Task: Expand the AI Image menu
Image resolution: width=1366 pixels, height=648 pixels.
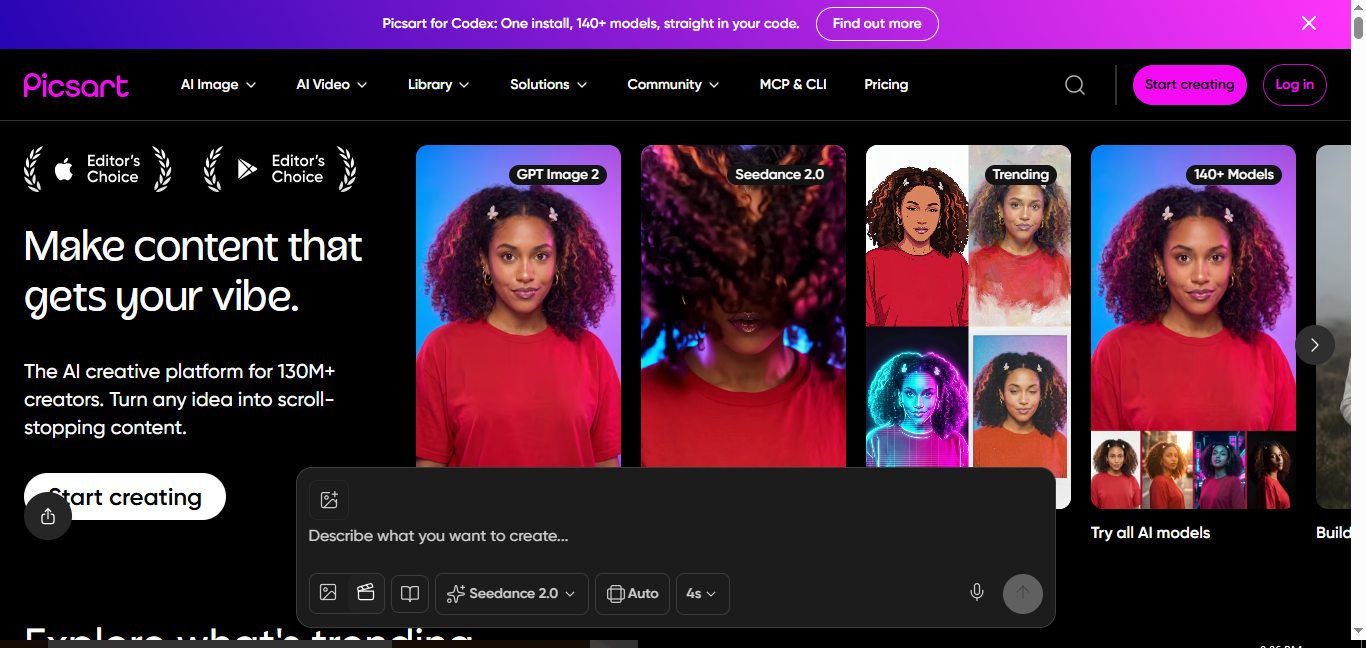Action: [x=218, y=85]
